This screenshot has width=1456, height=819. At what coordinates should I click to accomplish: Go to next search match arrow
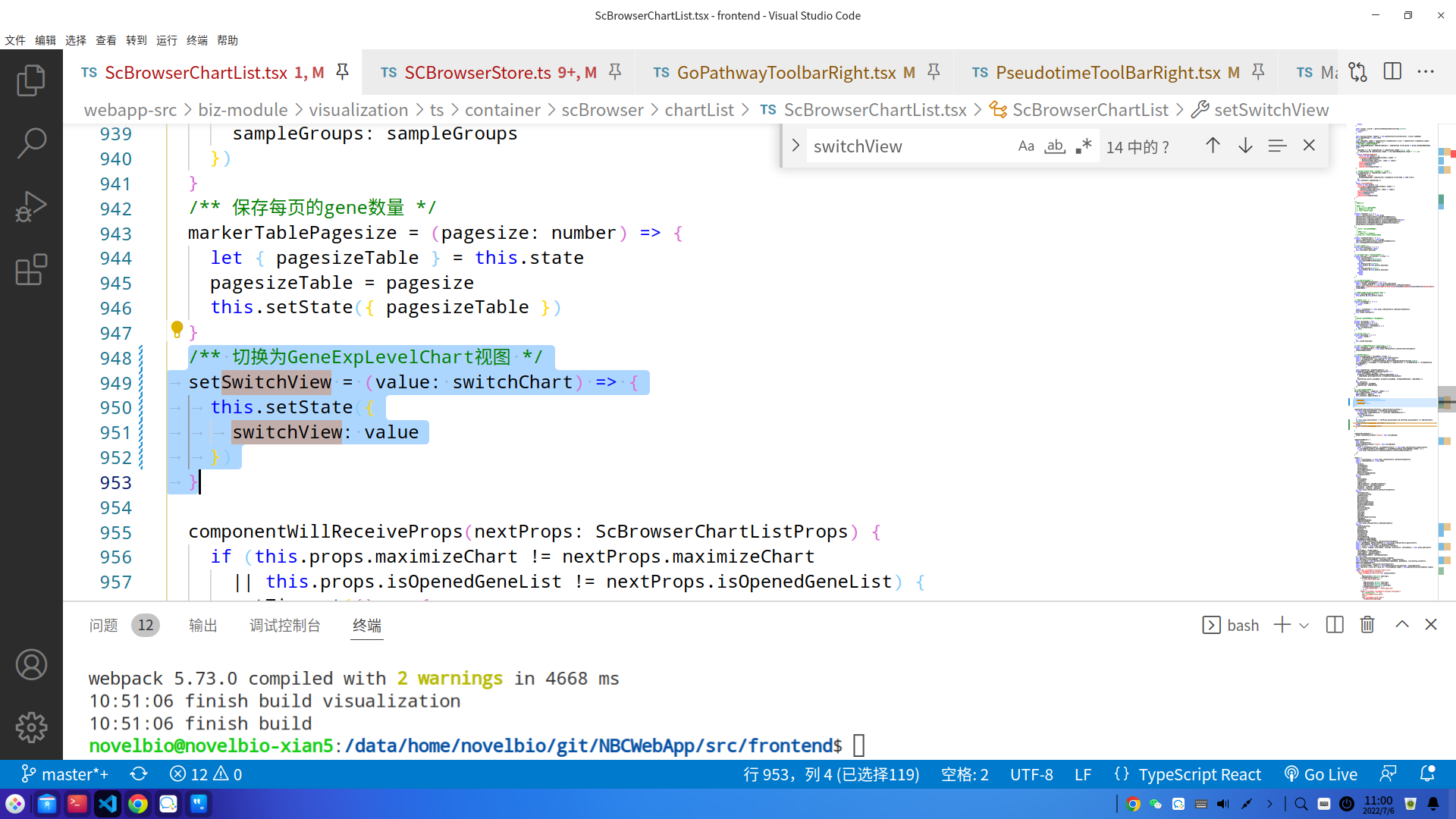(x=1245, y=146)
